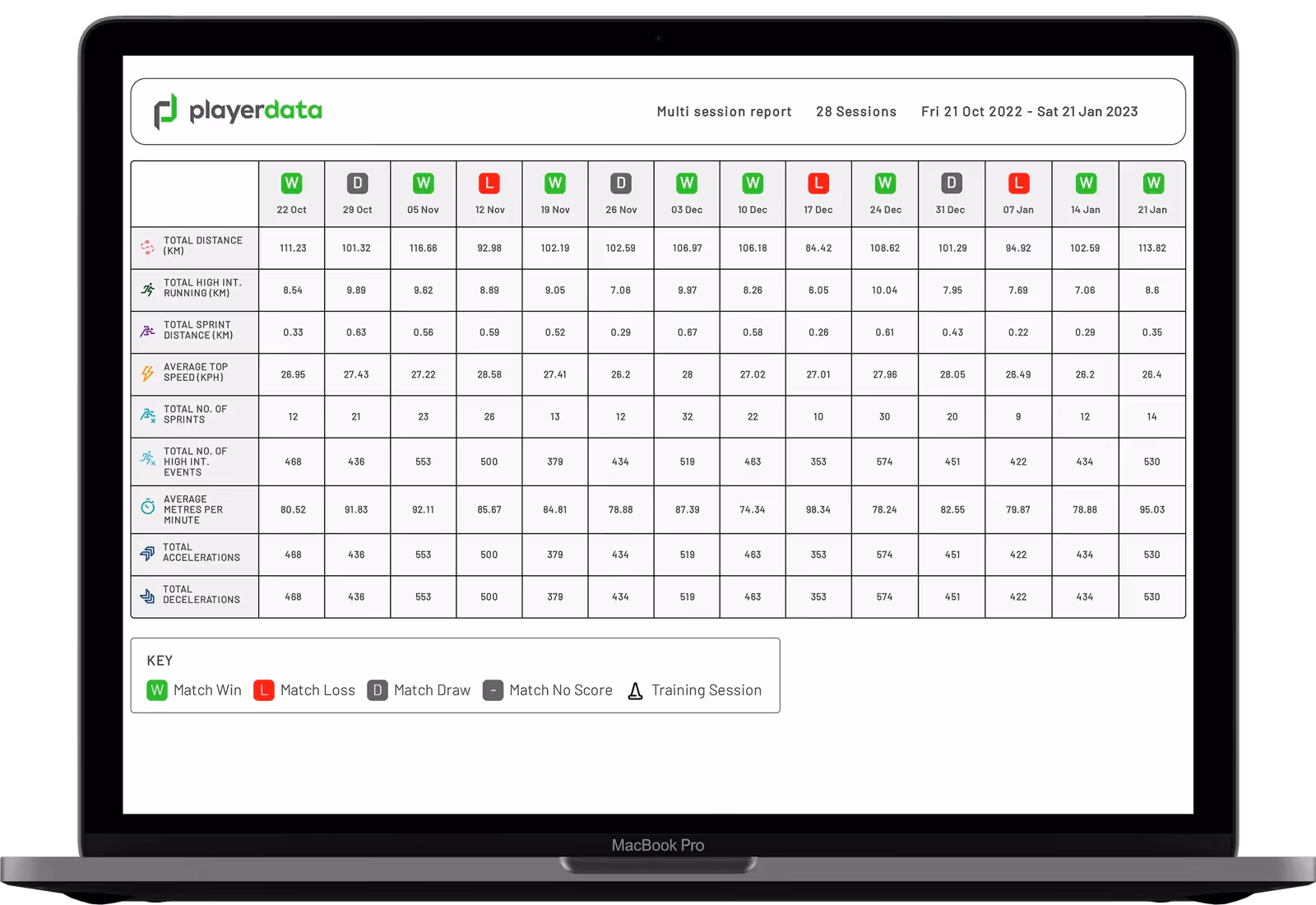Click the '28 Sessions' label
This screenshot has height=905, width=1316.
pos(856,112)
